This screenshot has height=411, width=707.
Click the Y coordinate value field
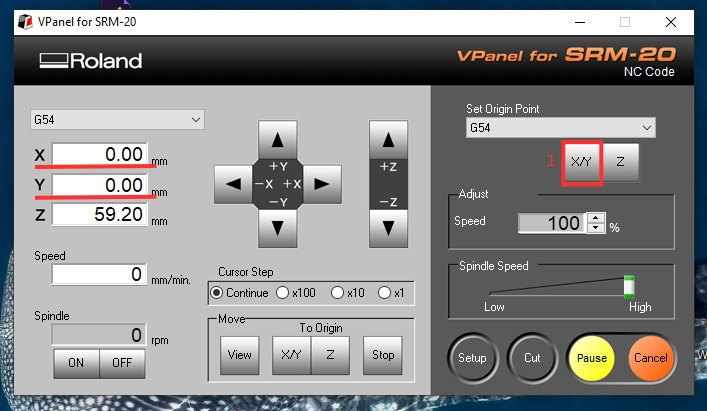click(x=100, y=185)
